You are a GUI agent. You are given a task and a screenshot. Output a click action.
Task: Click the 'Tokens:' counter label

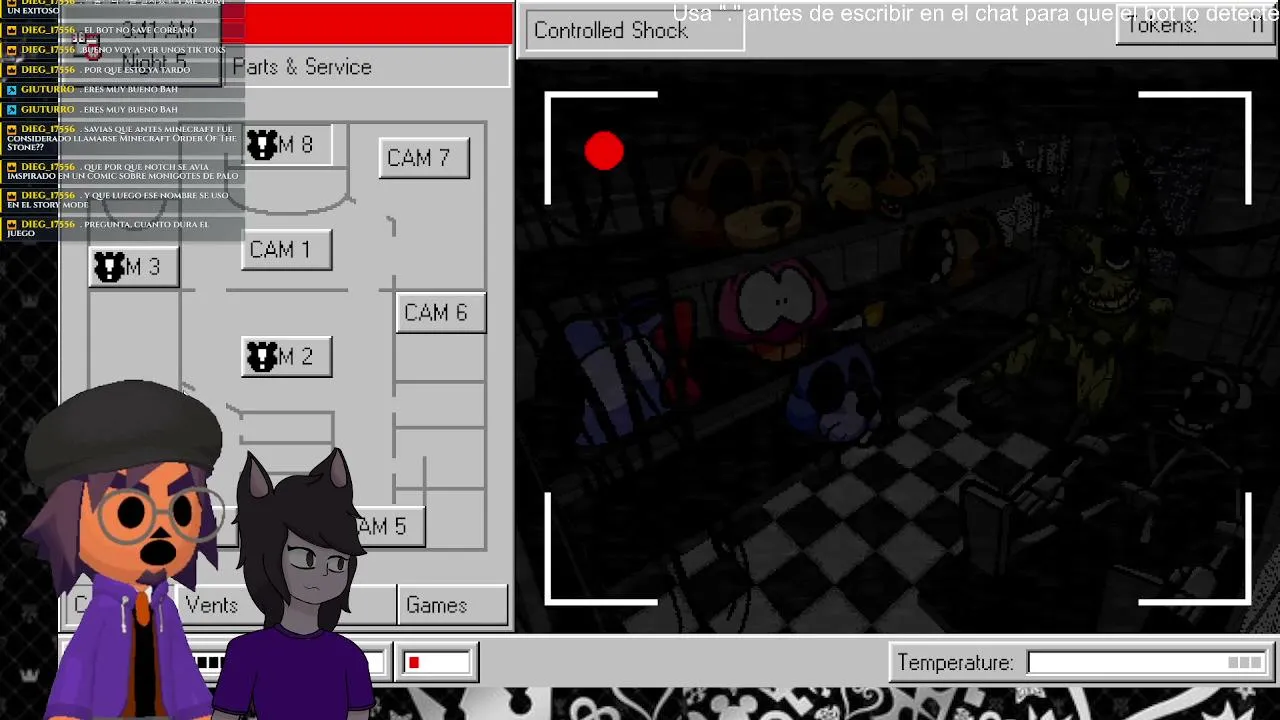pyautogui.click(x=1162, y=26)
